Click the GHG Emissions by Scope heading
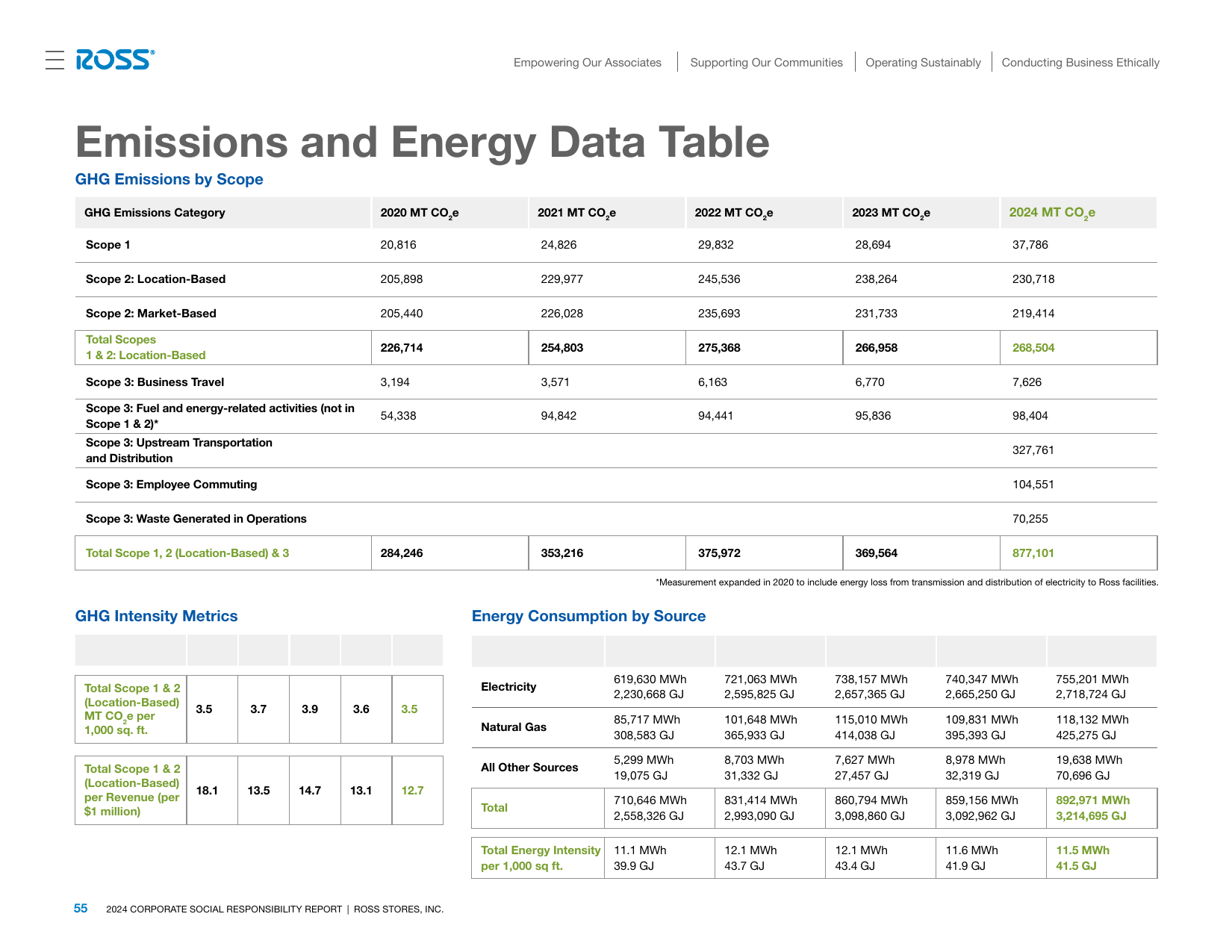The image size is (1232, 952). point(169,179)
